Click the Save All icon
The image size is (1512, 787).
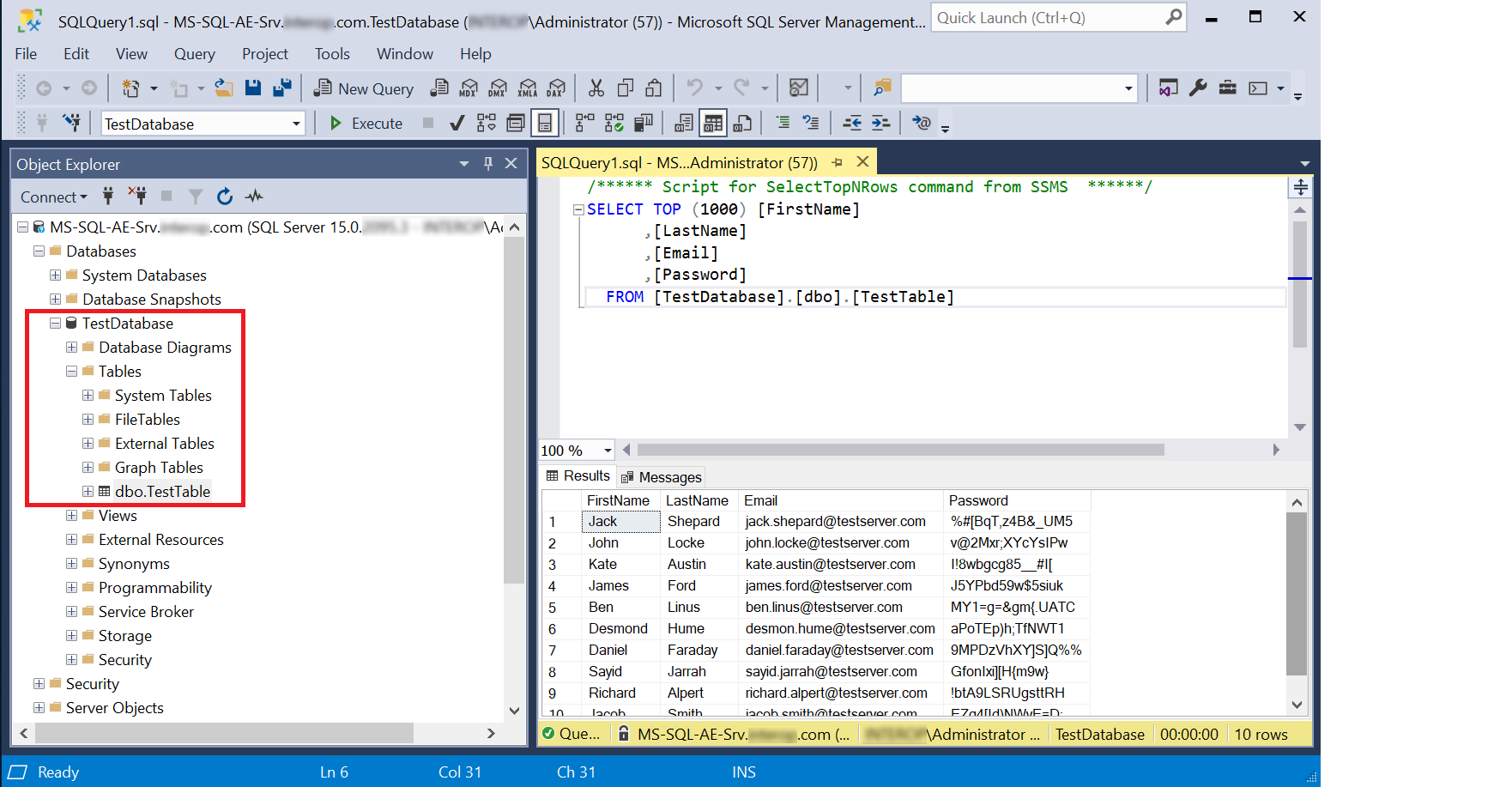pos(282,88)
